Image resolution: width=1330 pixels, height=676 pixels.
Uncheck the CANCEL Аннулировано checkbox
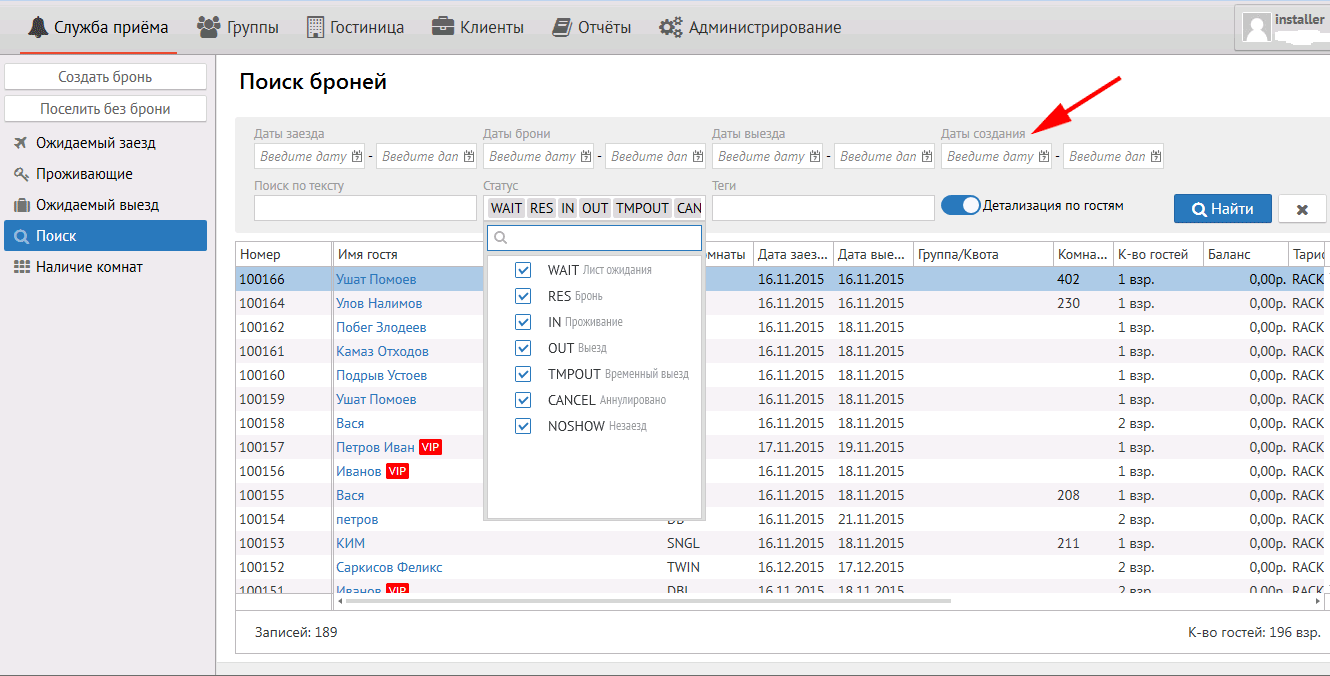click(x=522, y=400)
